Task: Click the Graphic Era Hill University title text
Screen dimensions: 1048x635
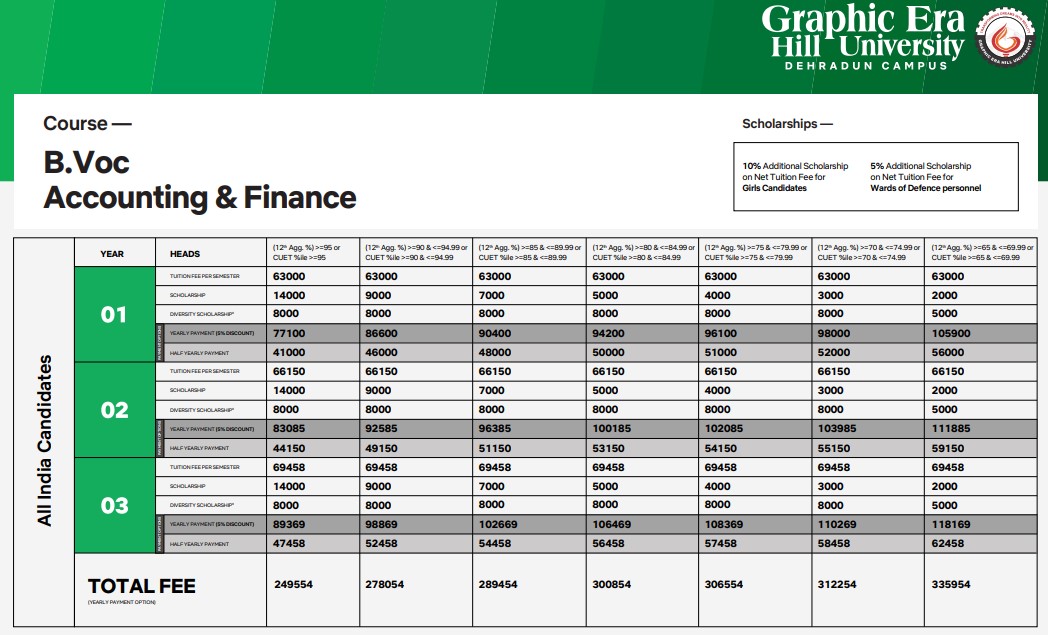Action: pos(863,31)
